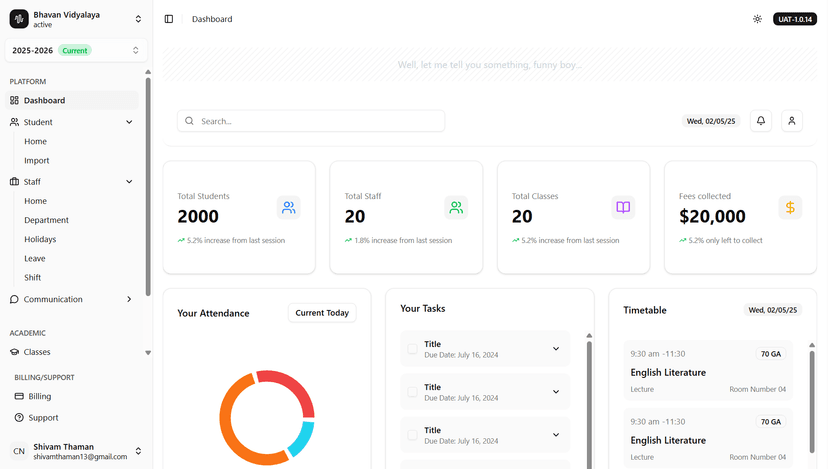Image resolution: width=828 pixels, height=469 pixels.
Task: Click the CN user avatar
Action: 19,451
